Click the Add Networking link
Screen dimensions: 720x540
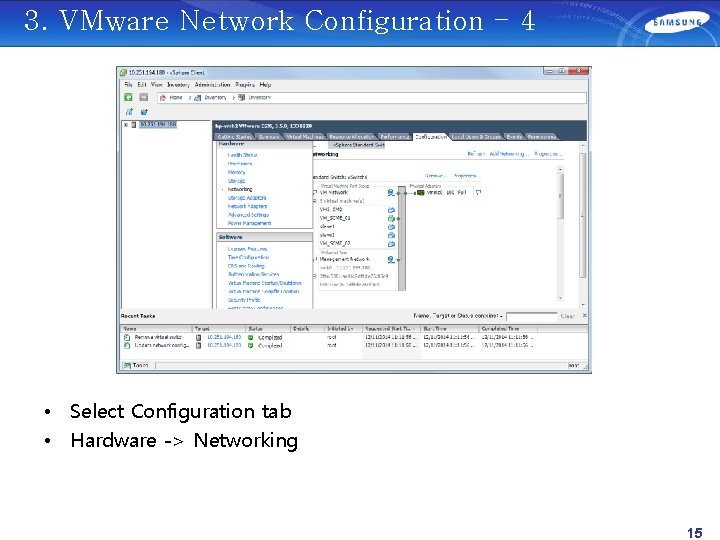click(509, 154)
